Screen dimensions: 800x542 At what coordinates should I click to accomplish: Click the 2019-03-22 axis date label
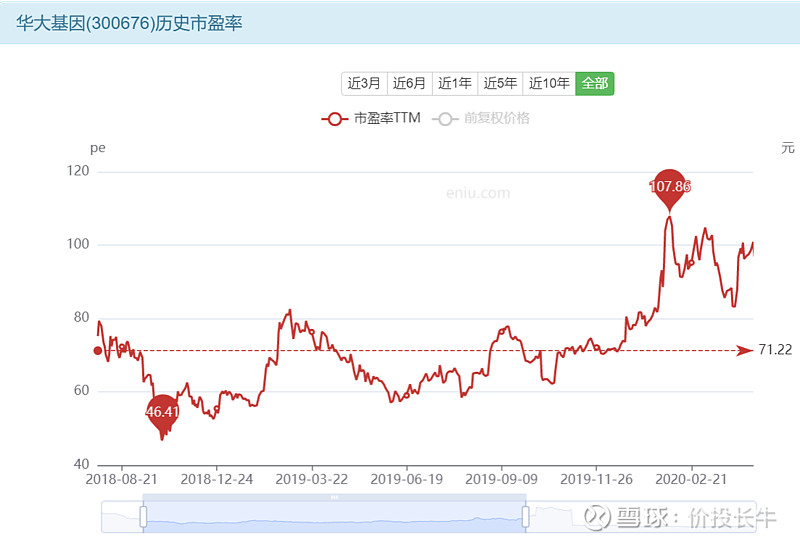pos(311,479)
